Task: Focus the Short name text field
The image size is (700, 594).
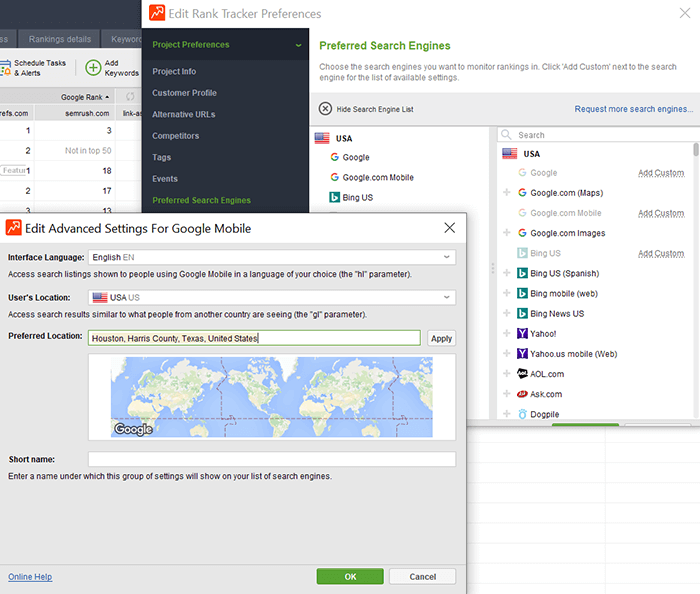Action: pyautogui.click(x=272, y=459)
